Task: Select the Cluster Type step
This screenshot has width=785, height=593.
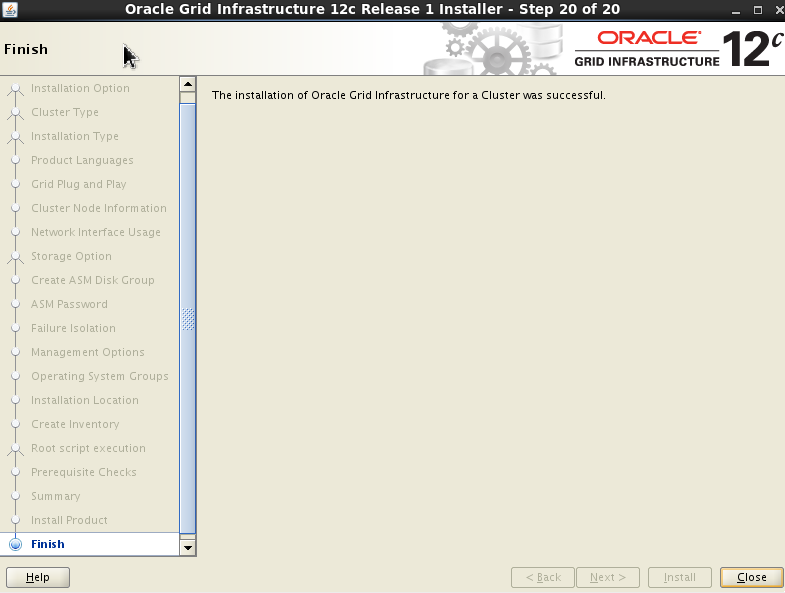Action: tap(65, 112)
